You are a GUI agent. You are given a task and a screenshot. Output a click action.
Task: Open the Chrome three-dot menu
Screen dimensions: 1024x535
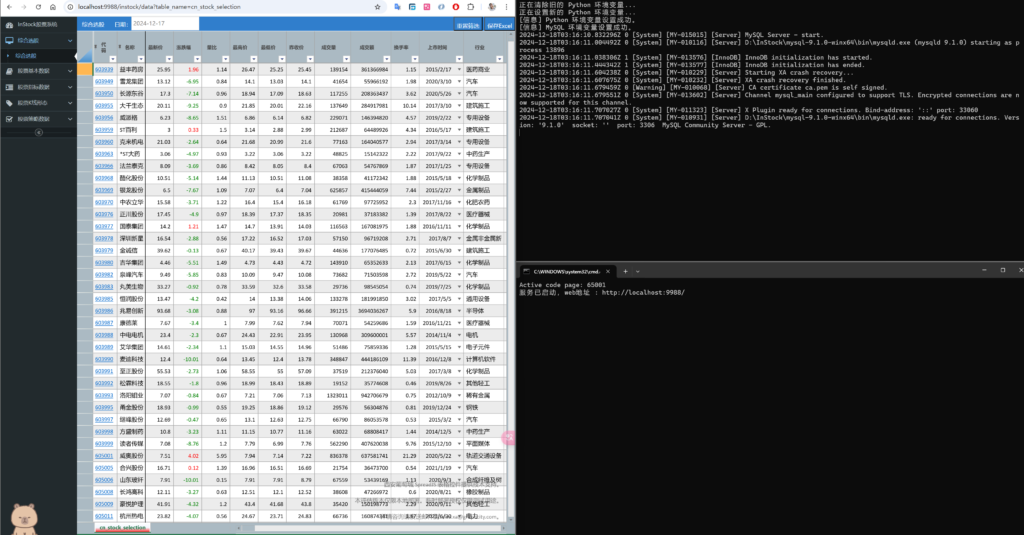pos(506,6)
